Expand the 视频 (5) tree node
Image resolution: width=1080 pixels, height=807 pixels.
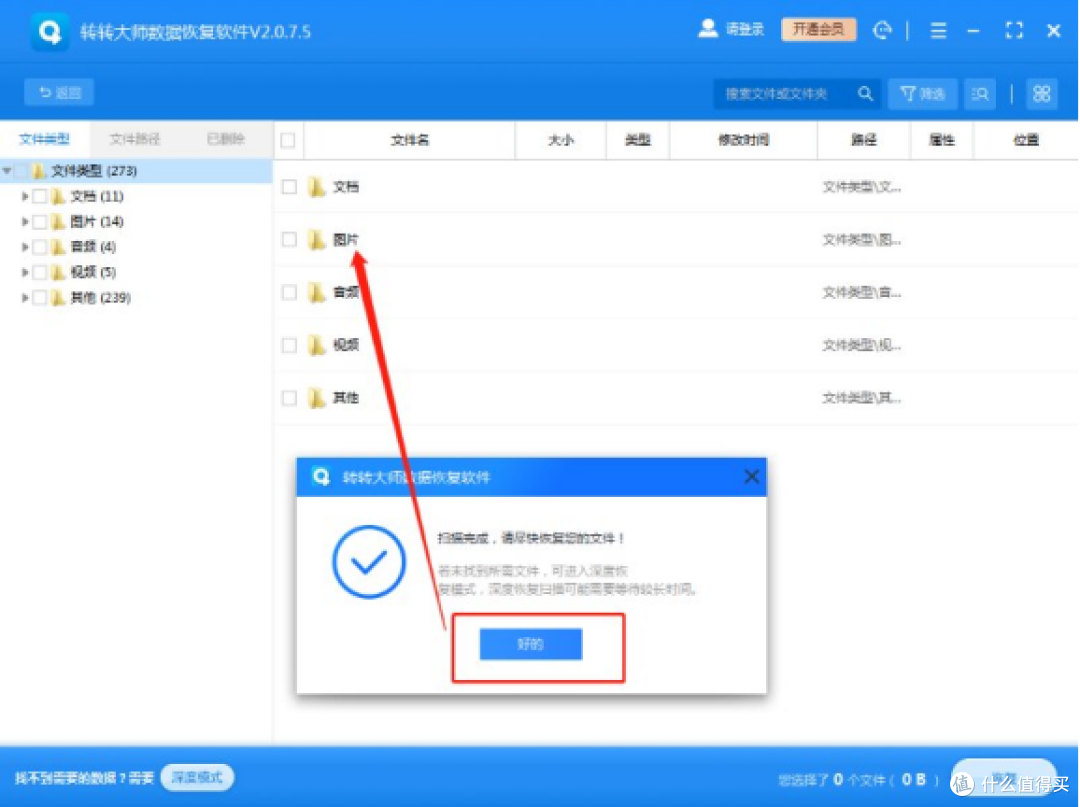(25, 273)
